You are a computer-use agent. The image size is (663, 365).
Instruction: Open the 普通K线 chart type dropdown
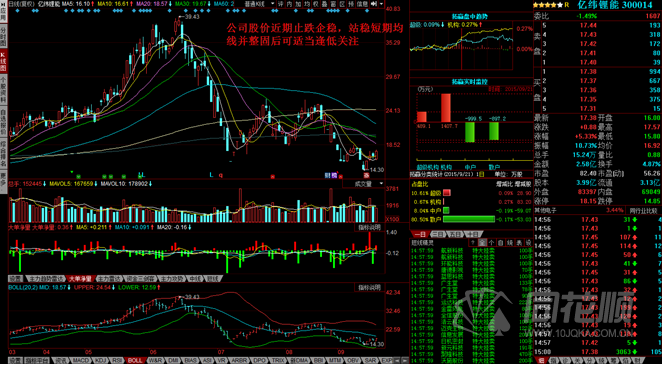point(260,4)
